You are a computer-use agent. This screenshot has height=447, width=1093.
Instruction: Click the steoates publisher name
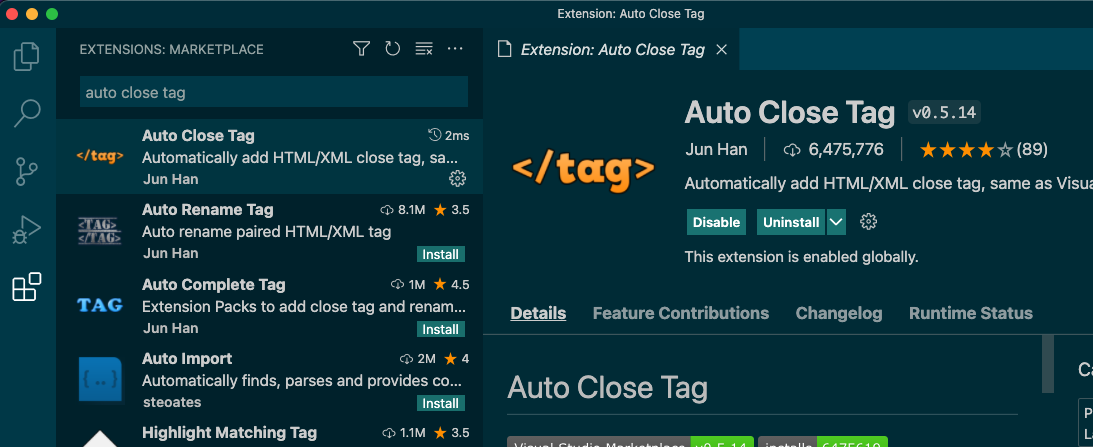click(171, 402)
